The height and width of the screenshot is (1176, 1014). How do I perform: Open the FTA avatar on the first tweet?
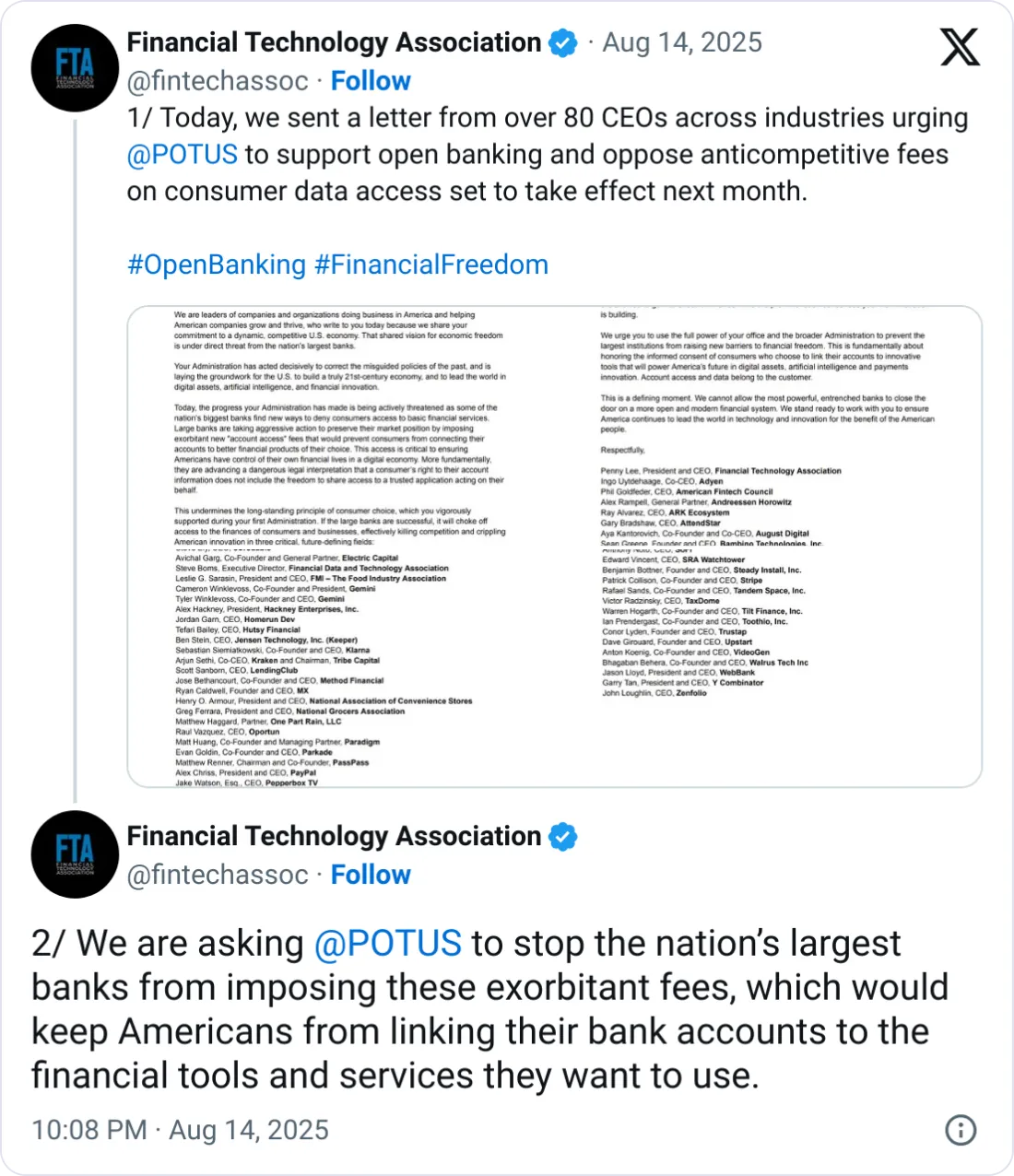tap(75, 68)
